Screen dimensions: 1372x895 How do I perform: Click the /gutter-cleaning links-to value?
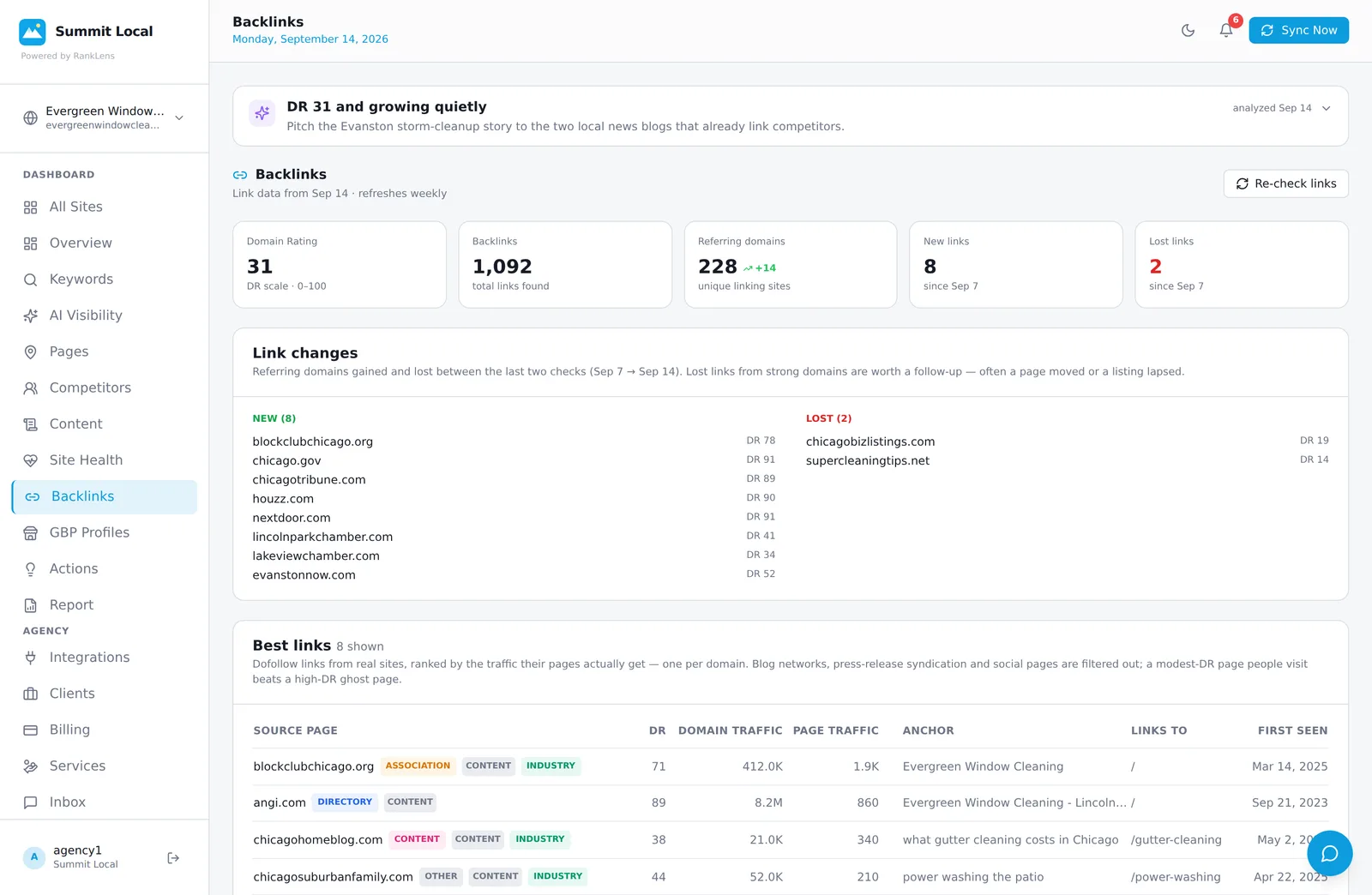point(1176,840)
